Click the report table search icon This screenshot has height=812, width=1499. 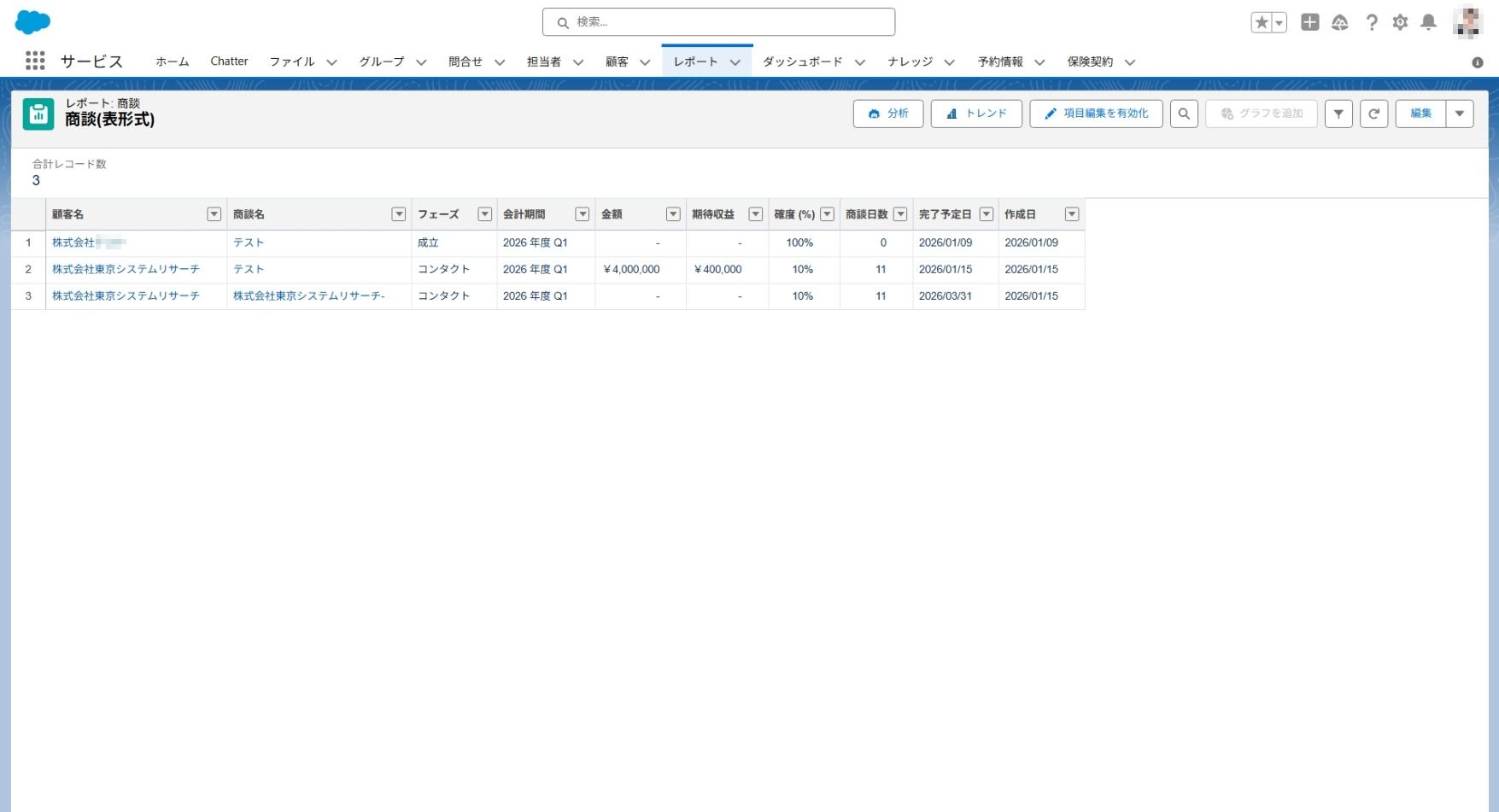click(1184, 114)
